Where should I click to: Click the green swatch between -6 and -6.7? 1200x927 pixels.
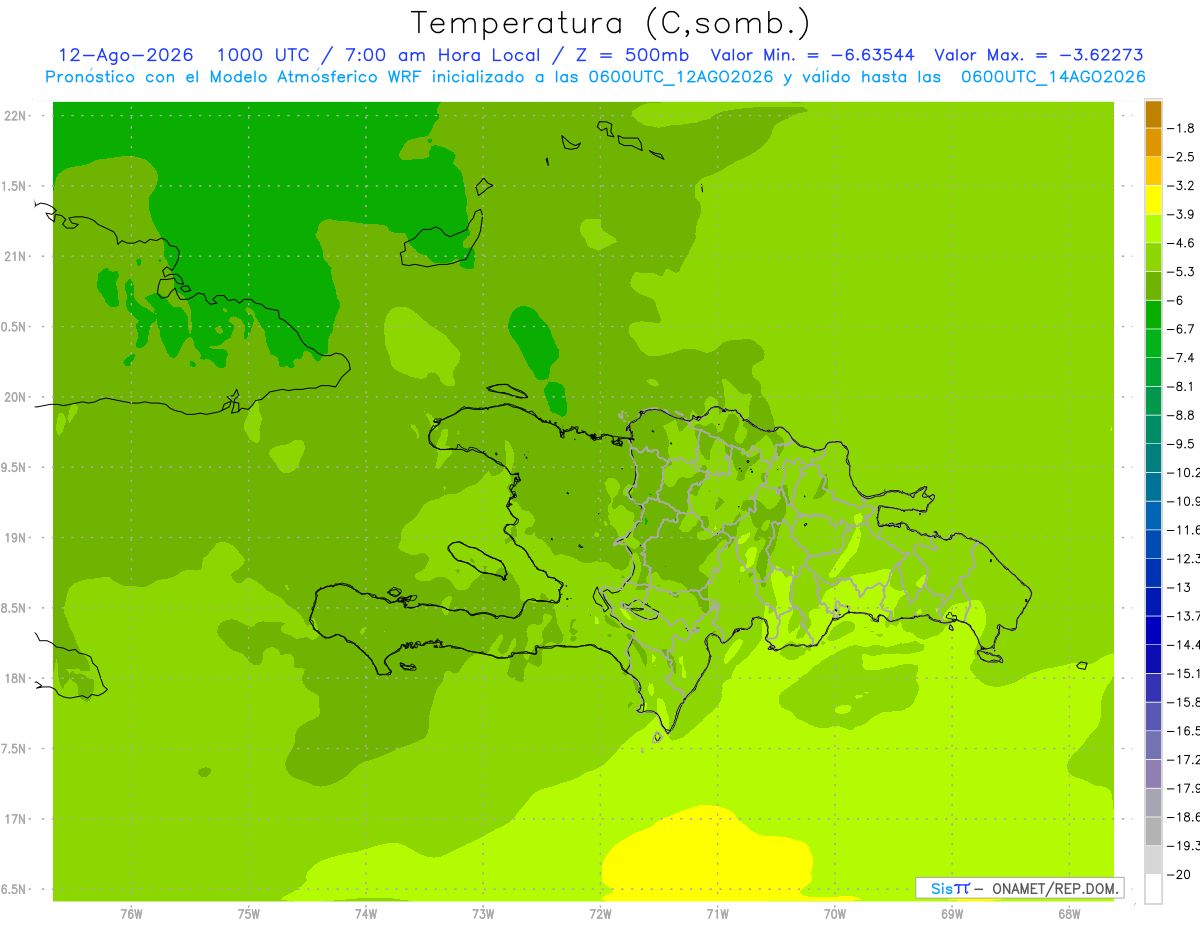(x=1153, y=315)
